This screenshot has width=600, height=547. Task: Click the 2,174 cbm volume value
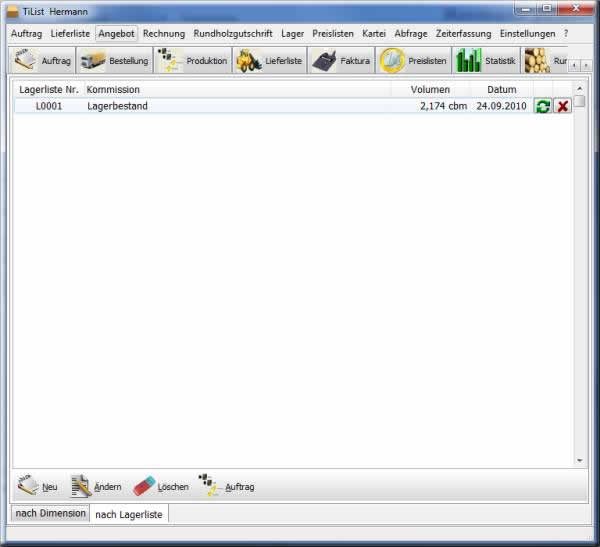pos(443,106)
